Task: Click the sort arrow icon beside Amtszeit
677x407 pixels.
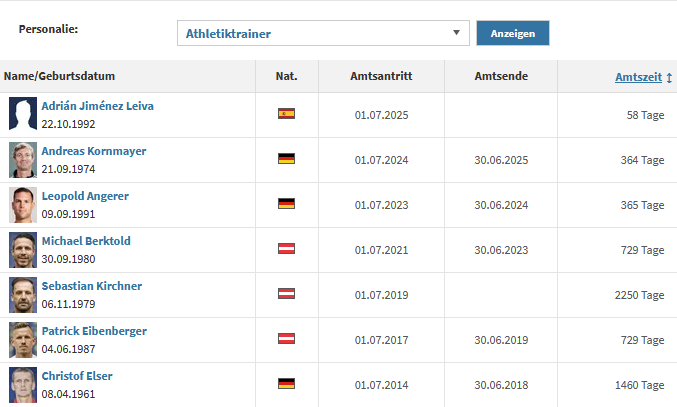Action: [x=669, y=76]
